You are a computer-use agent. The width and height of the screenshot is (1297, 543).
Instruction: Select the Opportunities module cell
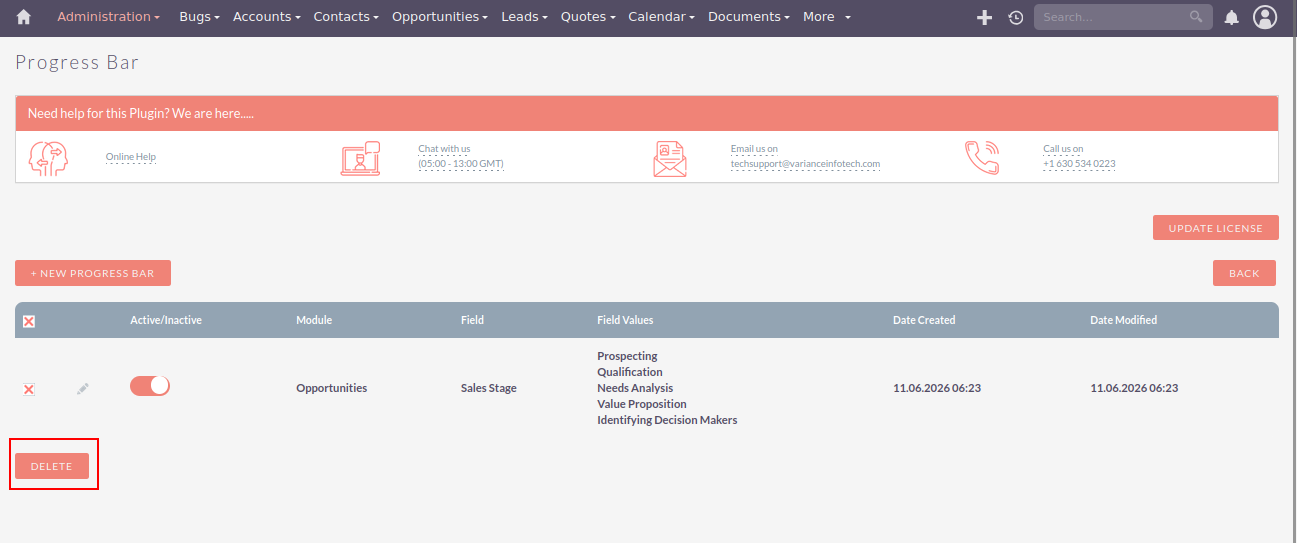(x=332, y=388)
